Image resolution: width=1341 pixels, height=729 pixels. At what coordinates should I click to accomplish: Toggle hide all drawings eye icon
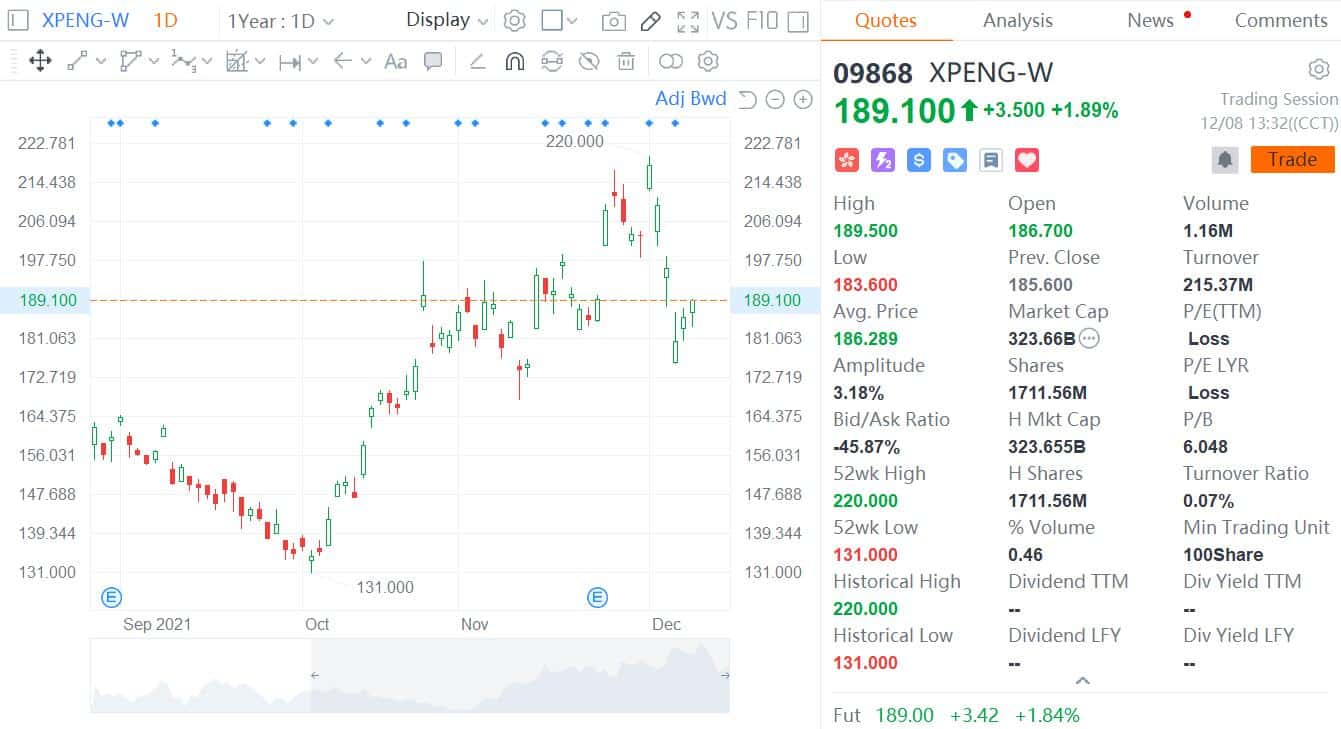589,62
